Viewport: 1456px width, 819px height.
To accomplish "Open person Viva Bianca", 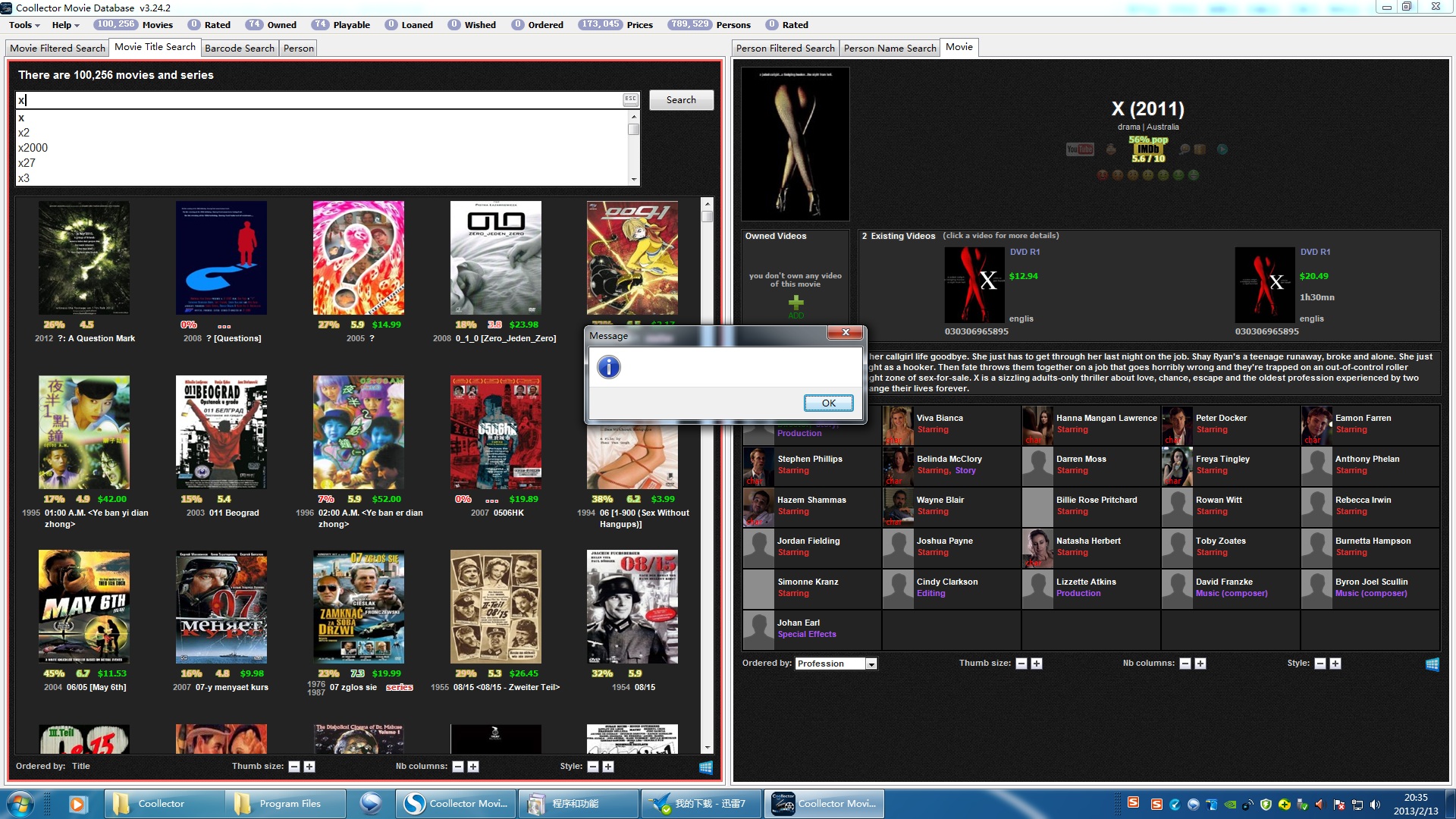I will pyautogui.click(x=951, y=425).
